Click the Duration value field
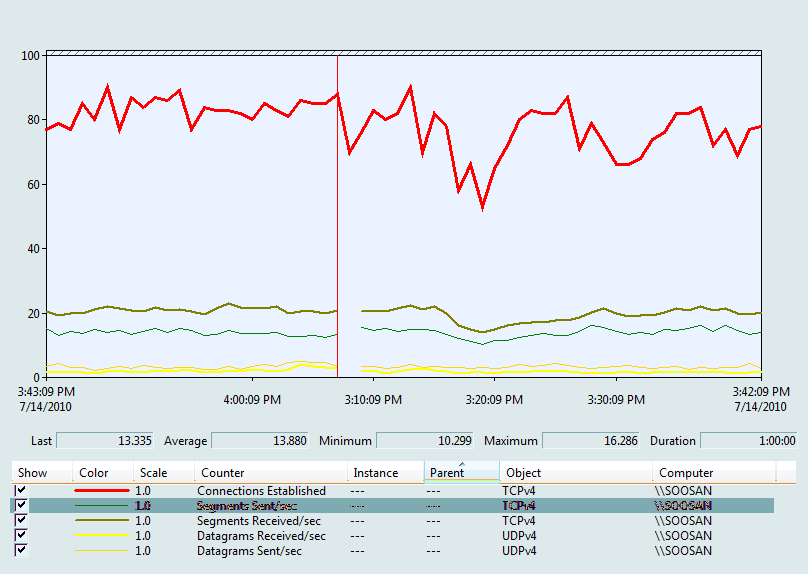This screenshot has height=574, width=808. [748, 441]
